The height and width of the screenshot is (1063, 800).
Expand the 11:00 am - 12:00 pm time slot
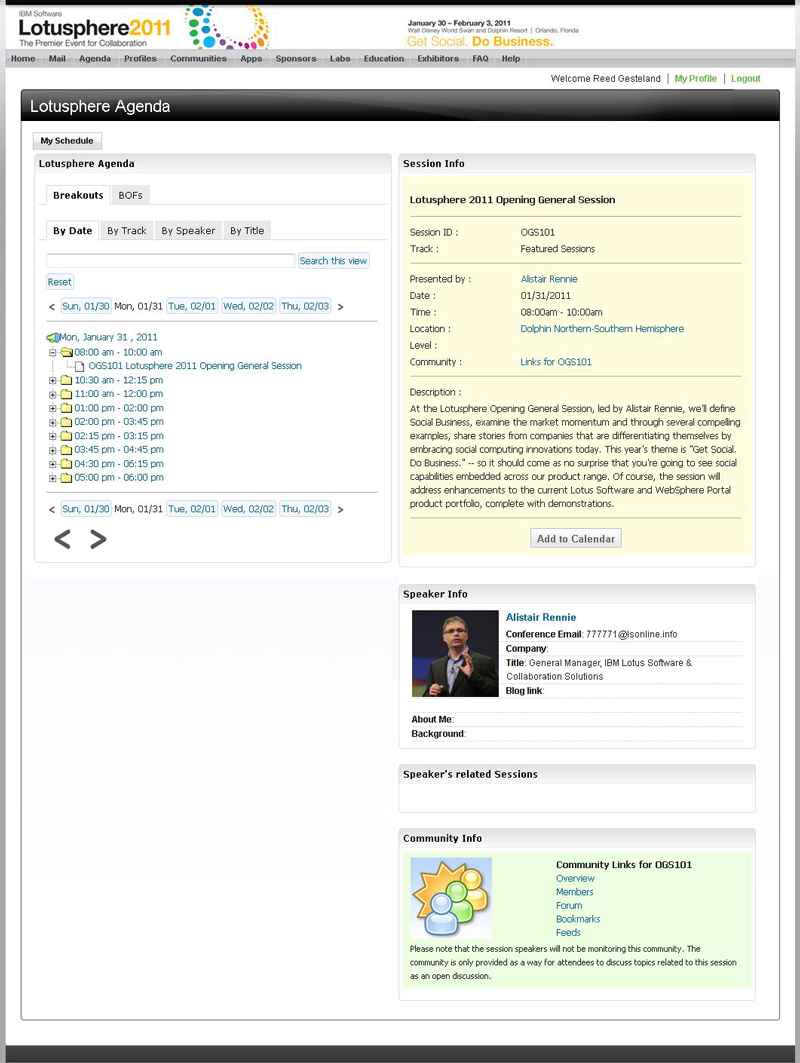tap(53, 395)
